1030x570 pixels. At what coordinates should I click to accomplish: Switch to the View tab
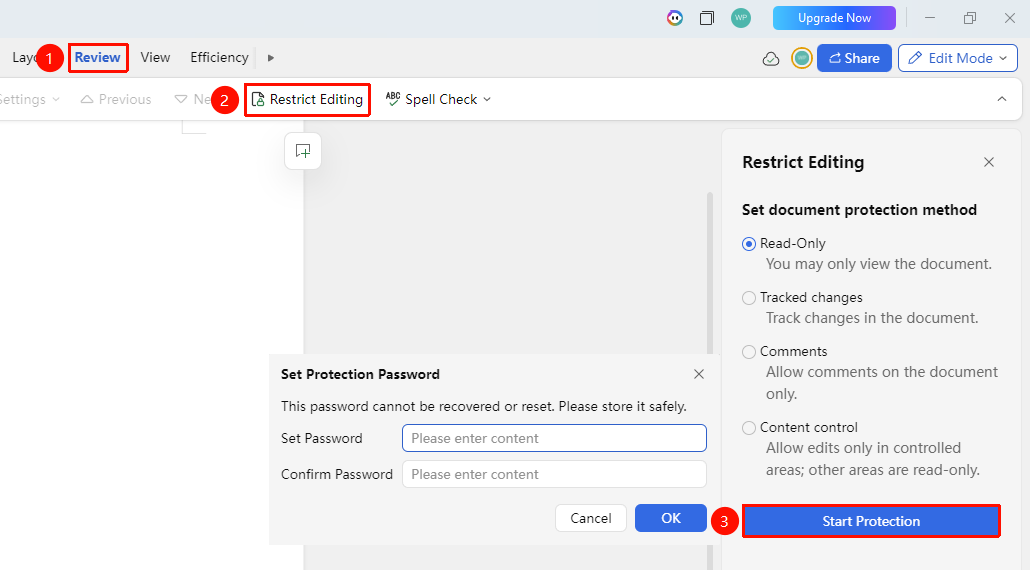click(x=155, y=57)
